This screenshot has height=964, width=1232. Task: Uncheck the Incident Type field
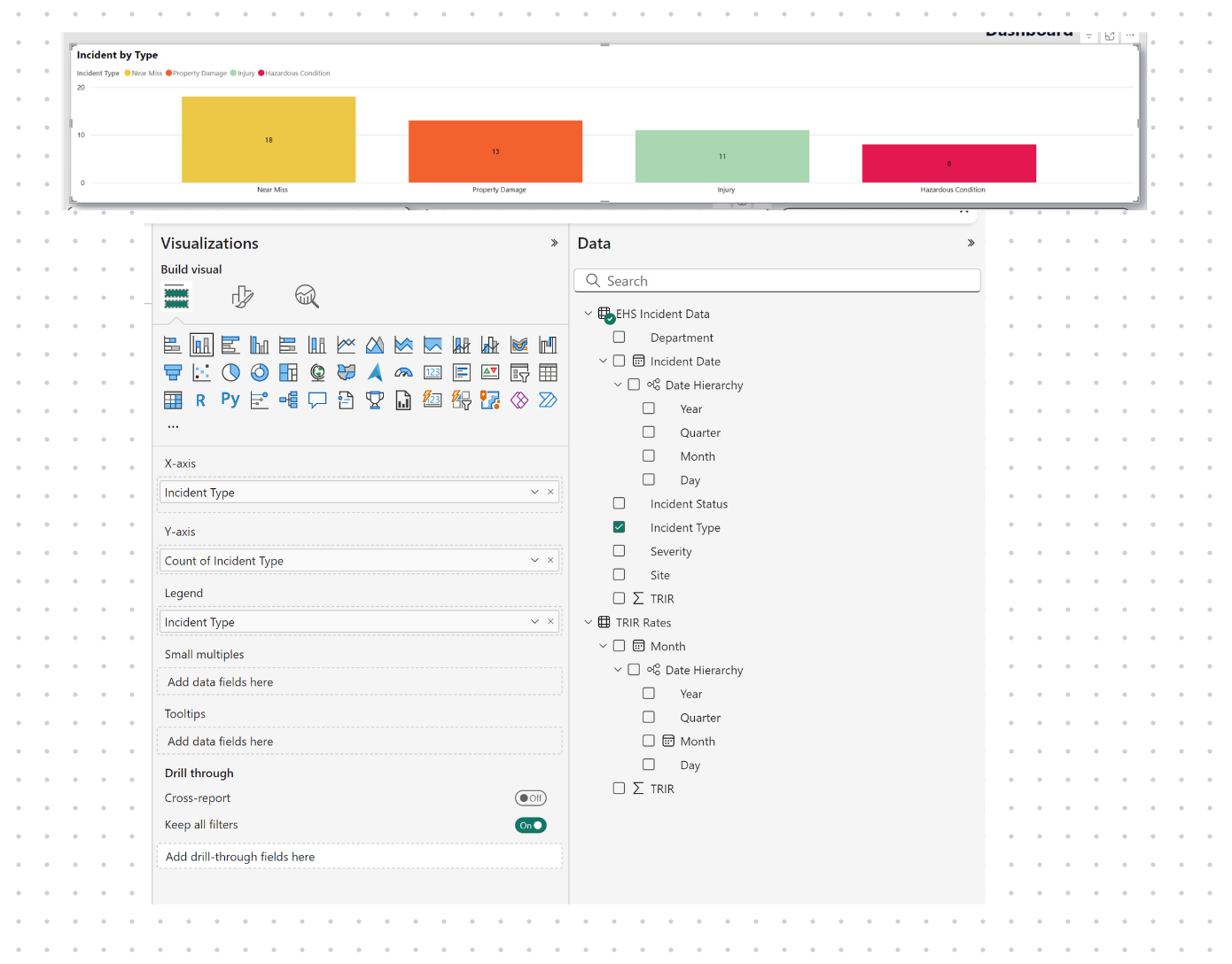point(619,526)
